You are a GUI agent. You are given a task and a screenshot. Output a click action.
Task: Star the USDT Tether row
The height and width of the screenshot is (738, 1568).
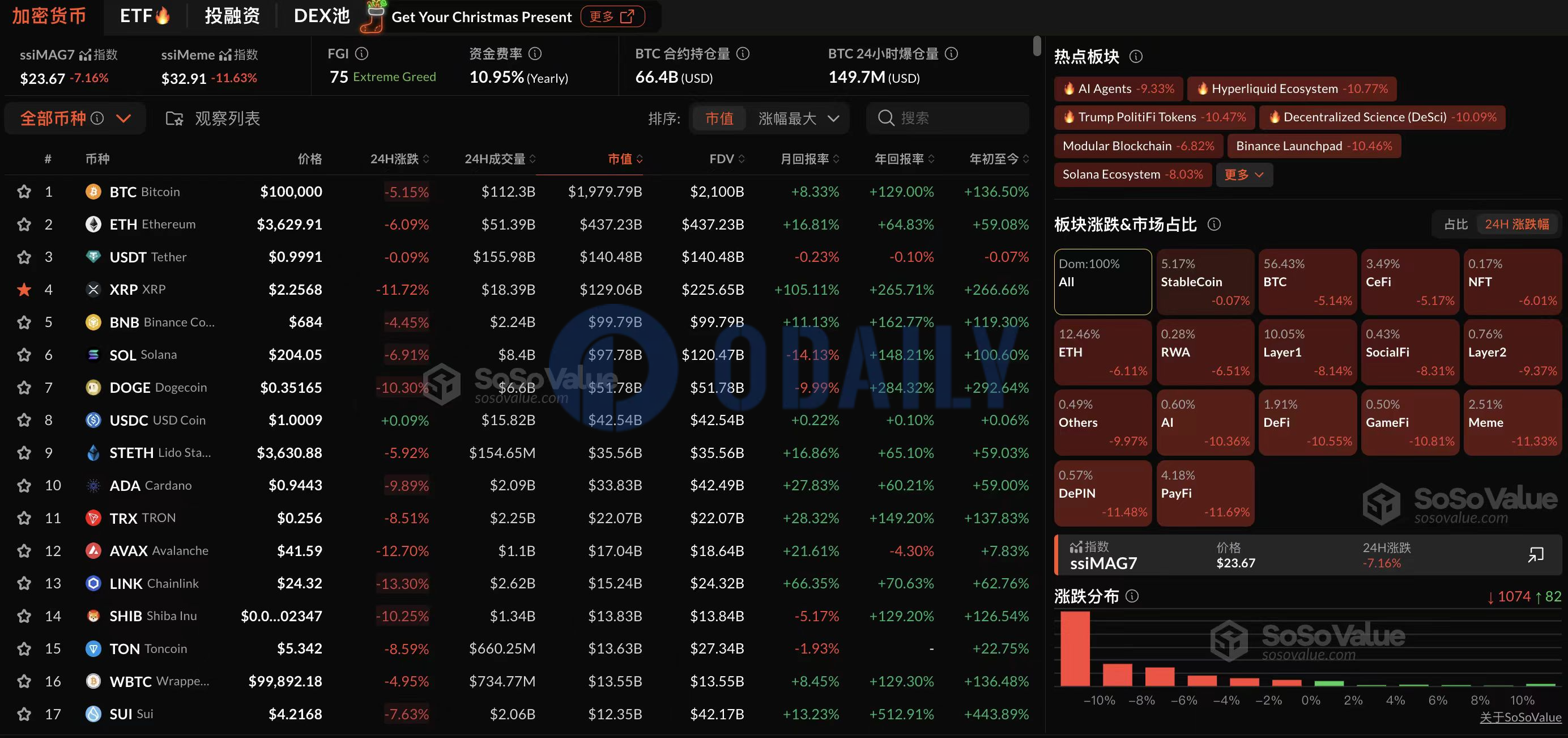coord(24,257)
